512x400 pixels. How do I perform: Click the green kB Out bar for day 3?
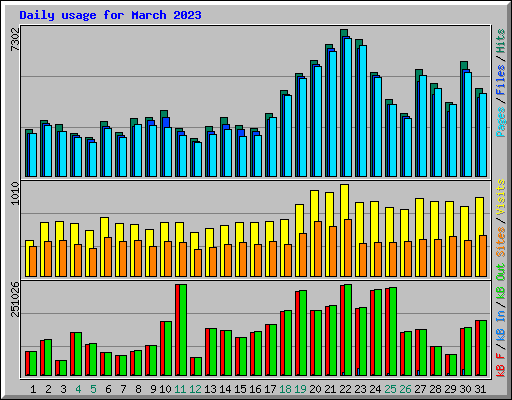coord(63,368)
